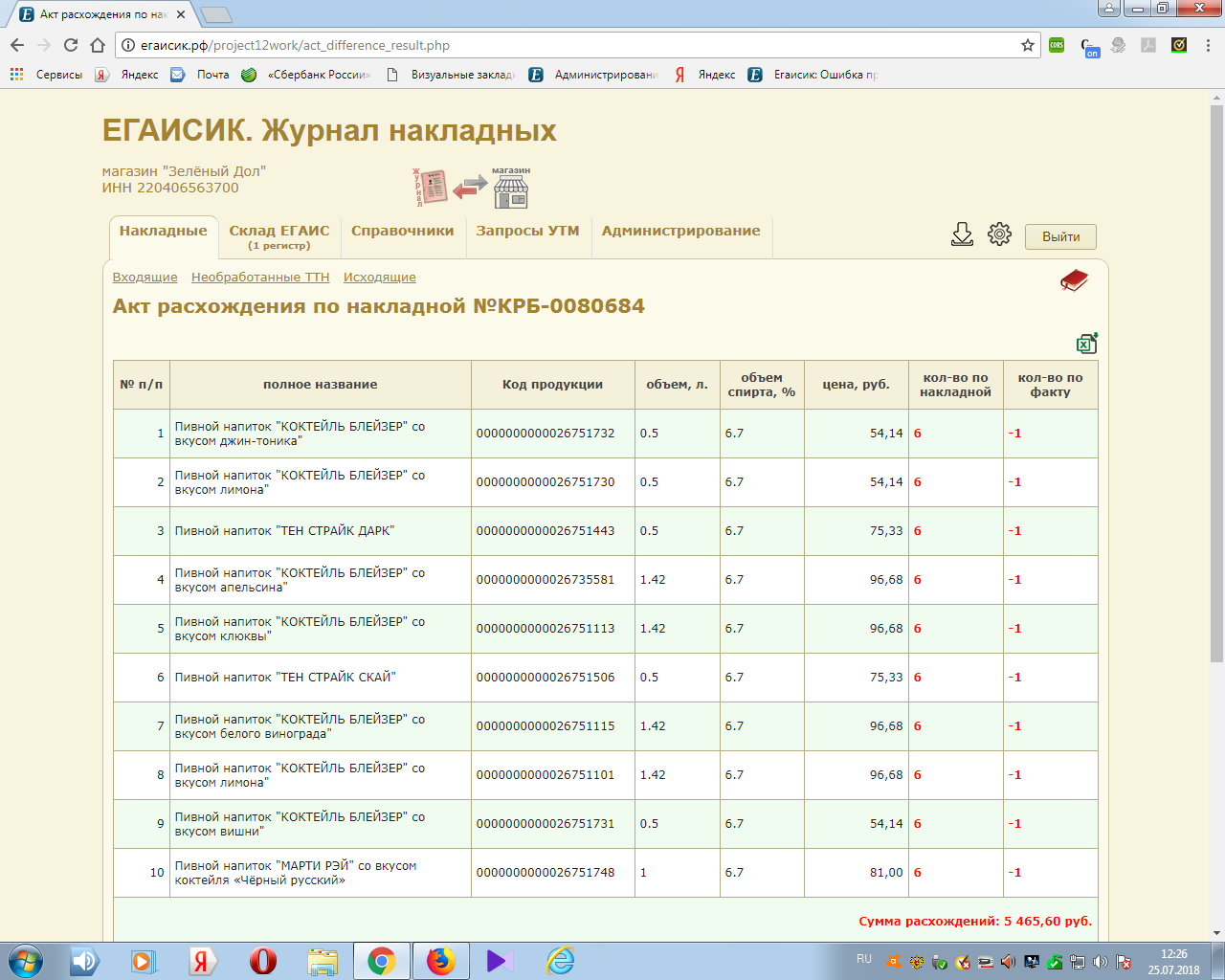Screen dimensions: 1225x980
Task: Close the browser tab 'Акт расхождения'
Action: 181,14
